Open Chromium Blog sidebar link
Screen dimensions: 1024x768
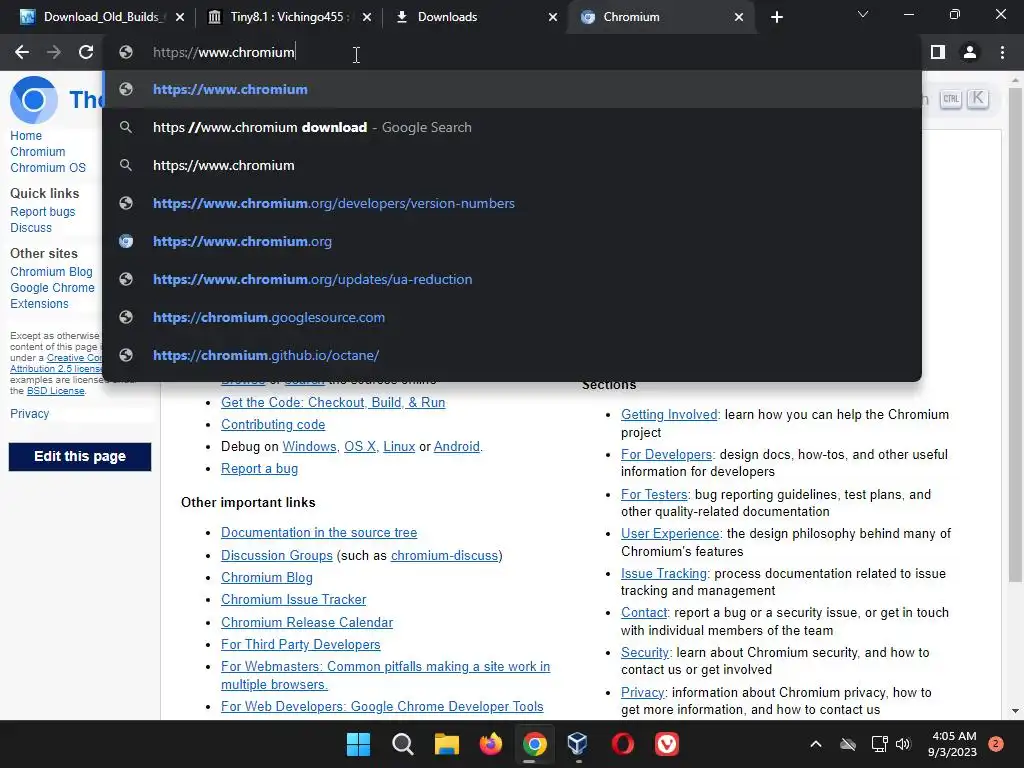(51, 272)
